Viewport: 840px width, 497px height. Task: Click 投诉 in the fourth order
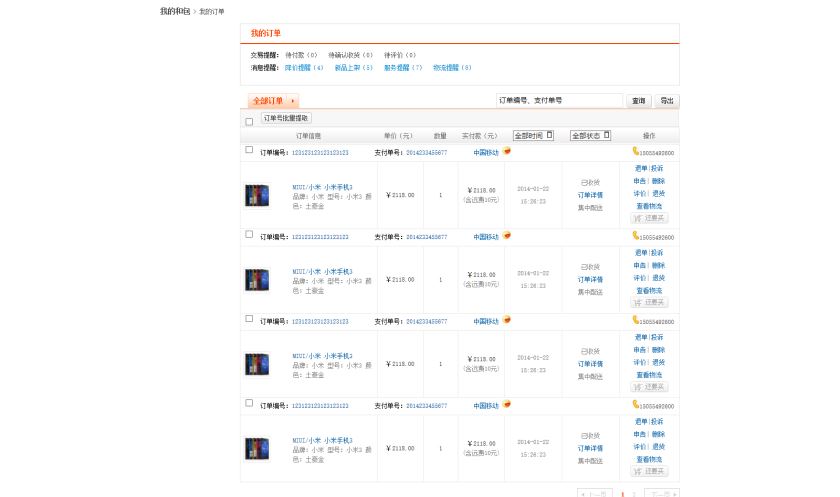(x=657, y=421)
